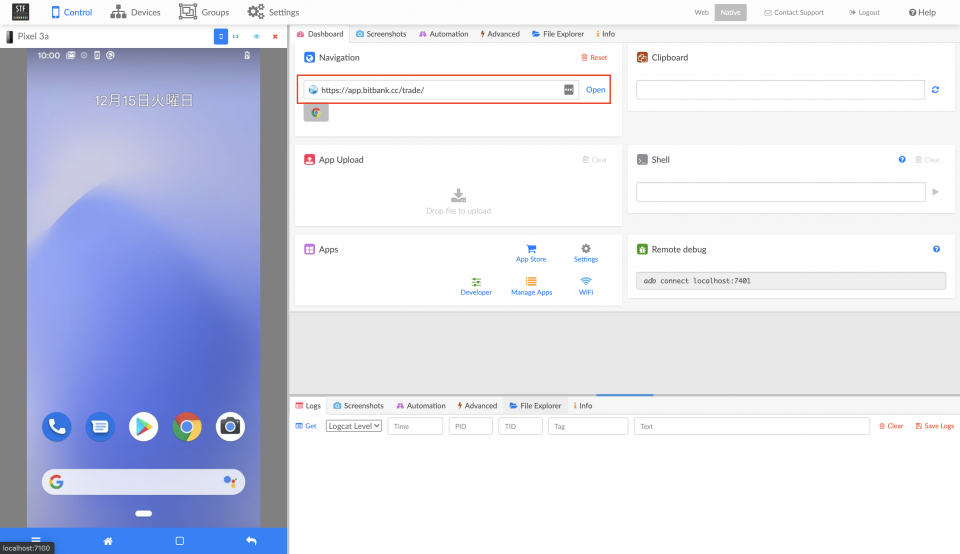The image size is (960, 554).
Task: Tap Messages app on device screen
Action: coord(100,427)
